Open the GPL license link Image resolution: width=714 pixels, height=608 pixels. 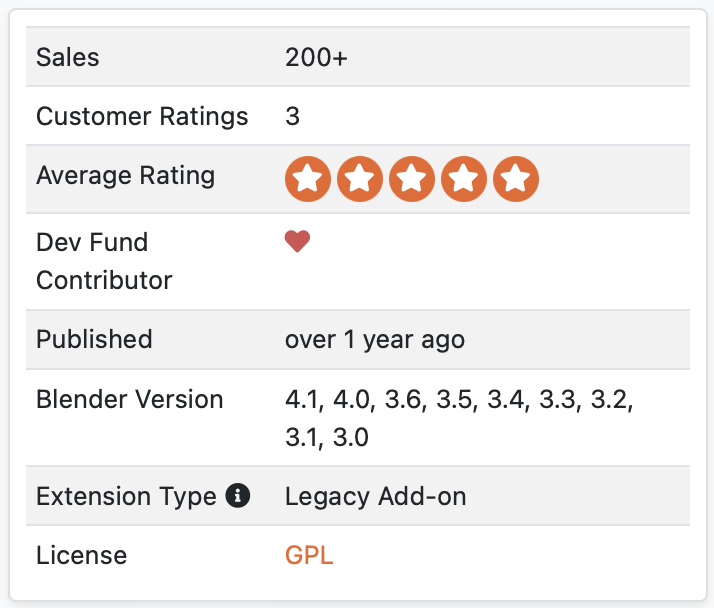(x=309, y=555)
